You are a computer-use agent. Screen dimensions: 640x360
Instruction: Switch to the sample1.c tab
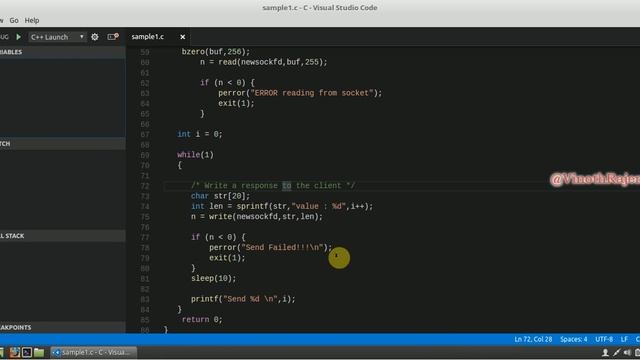tap(148, 37)
